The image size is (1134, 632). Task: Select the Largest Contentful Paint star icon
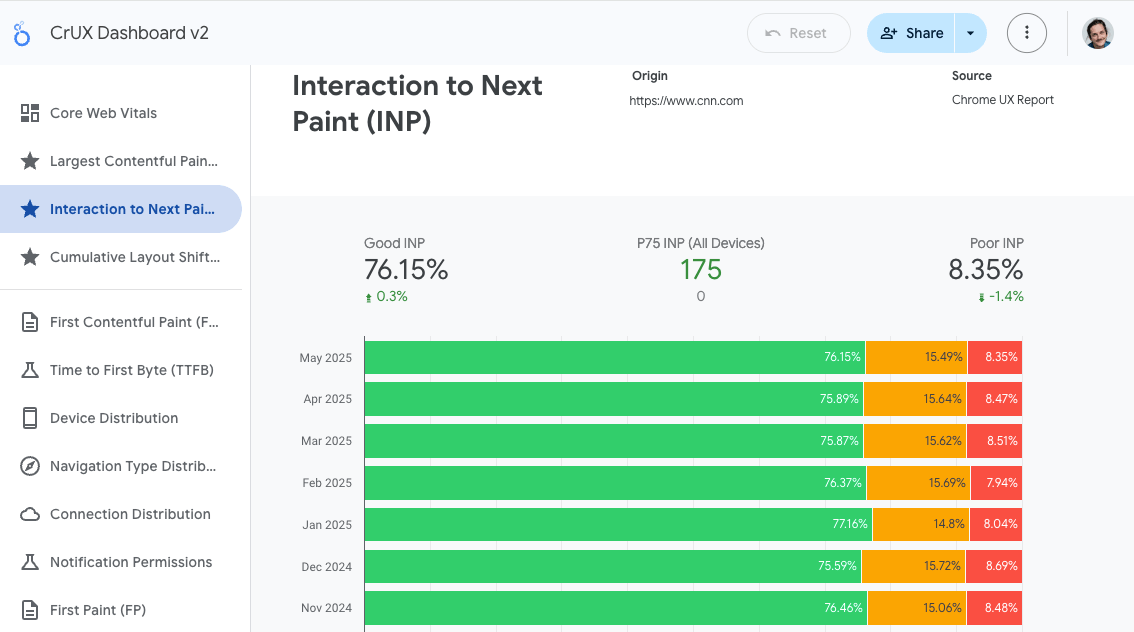[x=29, y=161]
